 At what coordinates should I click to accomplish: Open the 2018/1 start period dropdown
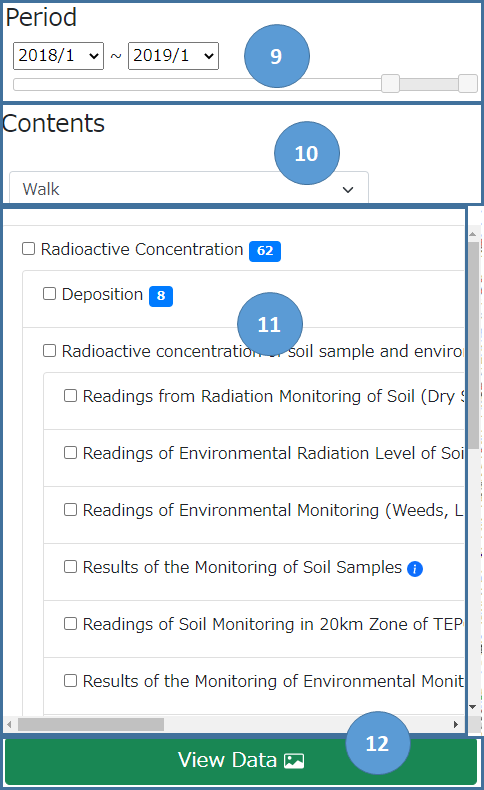[x=58, y=55]
